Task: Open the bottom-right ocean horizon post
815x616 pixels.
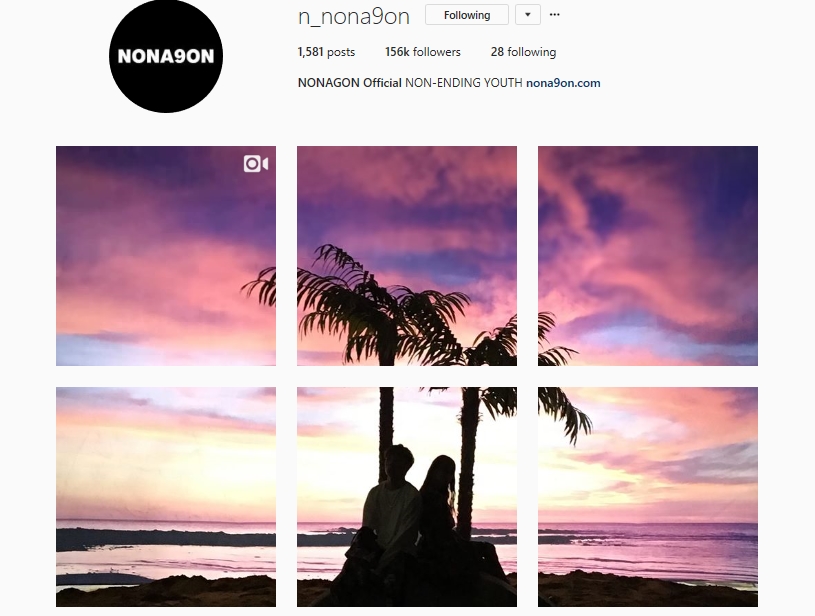Action: tap(648, 497)
